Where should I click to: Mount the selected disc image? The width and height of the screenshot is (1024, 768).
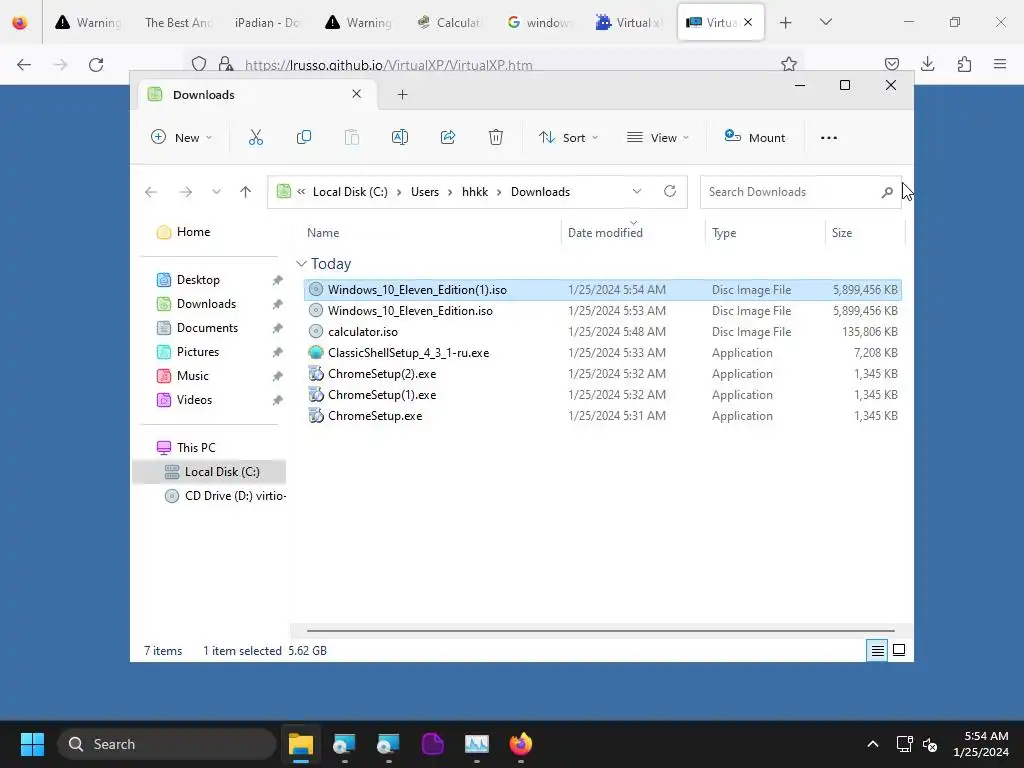pos(755,137)
